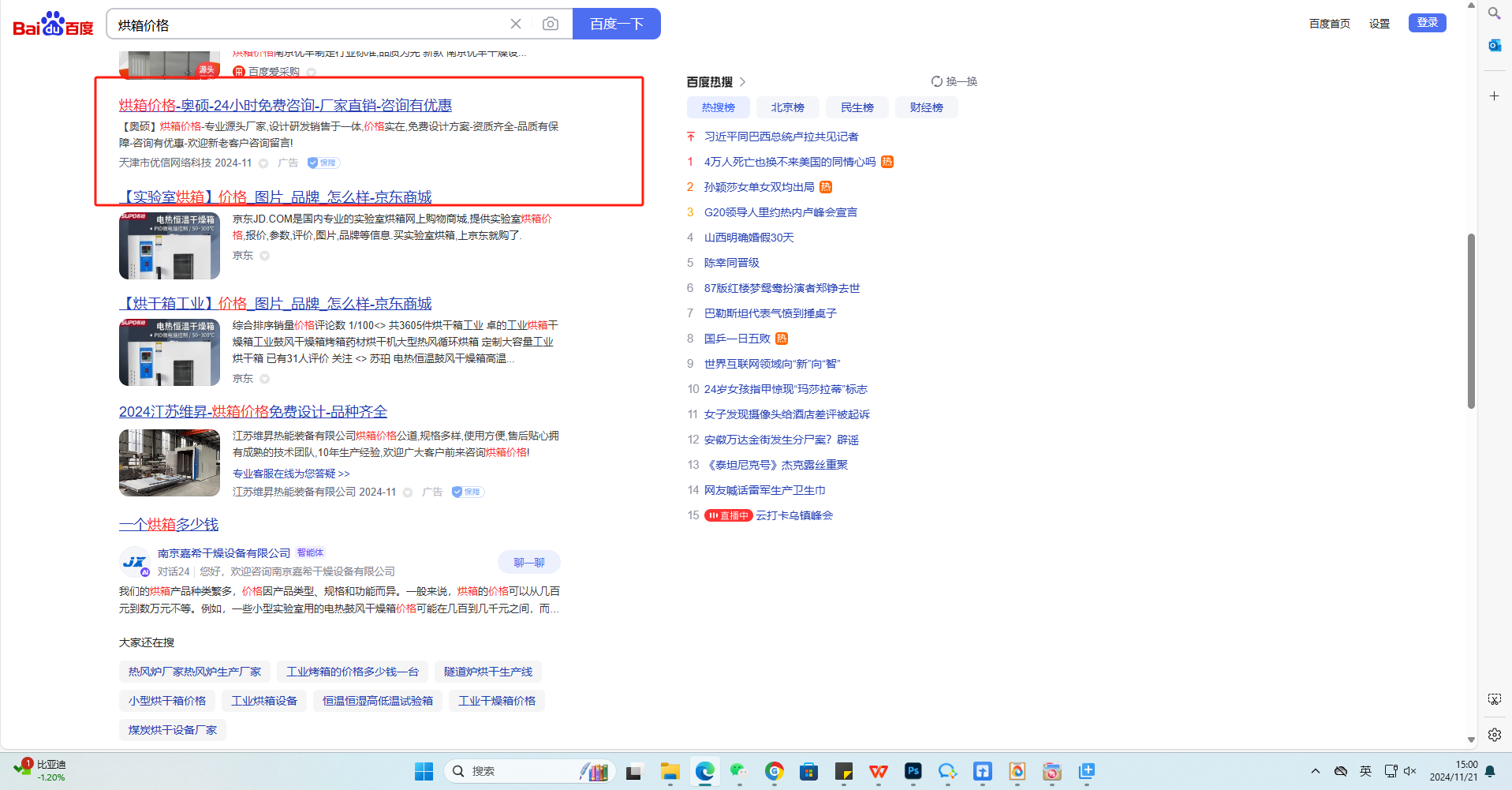Click the camera image search icon
The width and height of the screenshot is (1512, 790).
coord(551,24)
